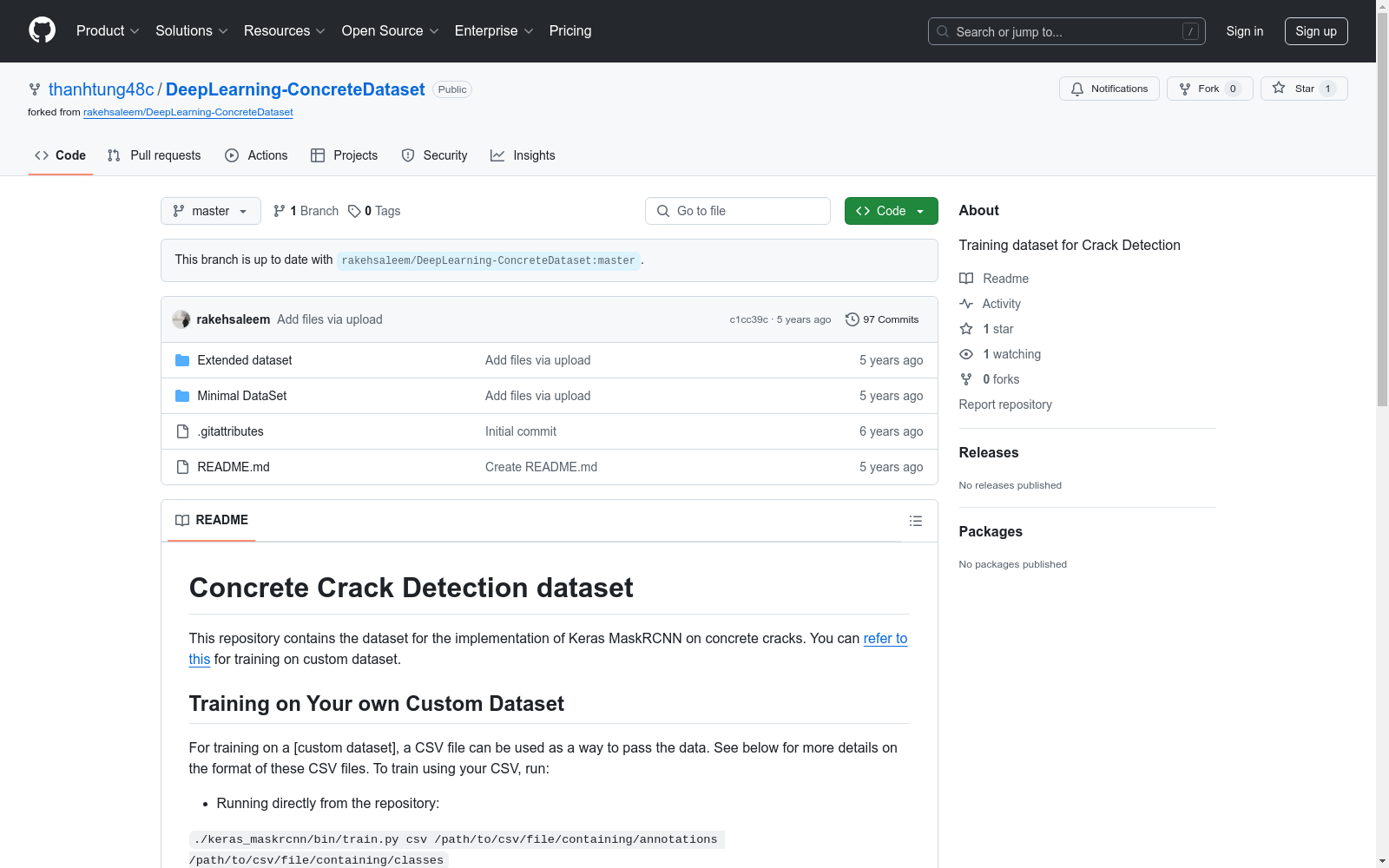Click the commit history clock icon
1389x868 pixels.
point(852,319)
